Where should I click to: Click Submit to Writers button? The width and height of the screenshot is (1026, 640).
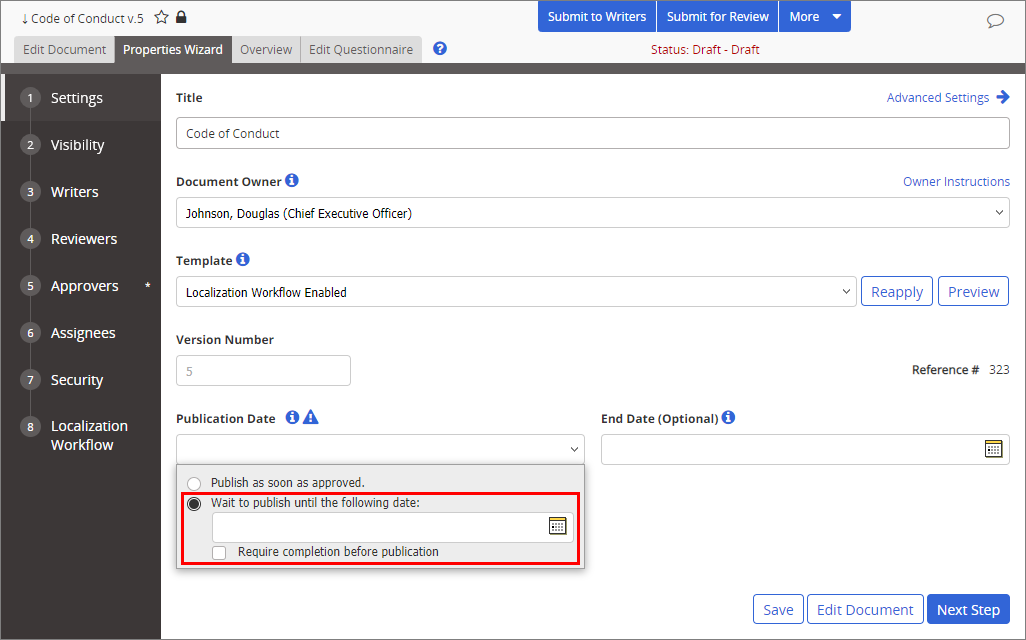[x=597, y=17]
